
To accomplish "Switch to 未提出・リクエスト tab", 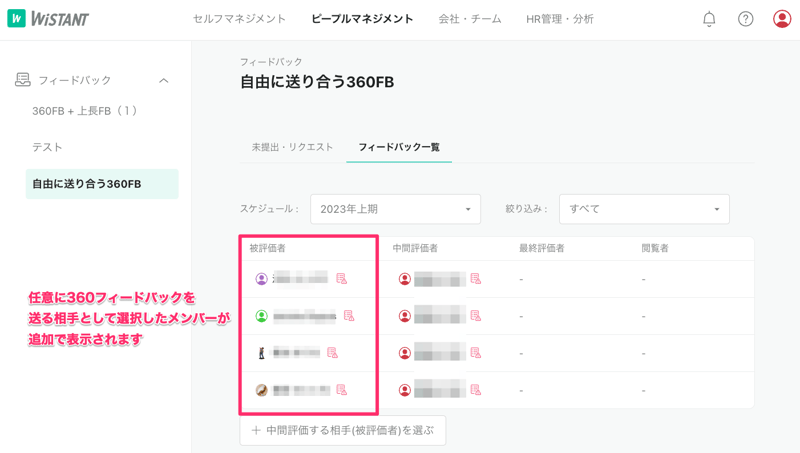I will 292,147.
